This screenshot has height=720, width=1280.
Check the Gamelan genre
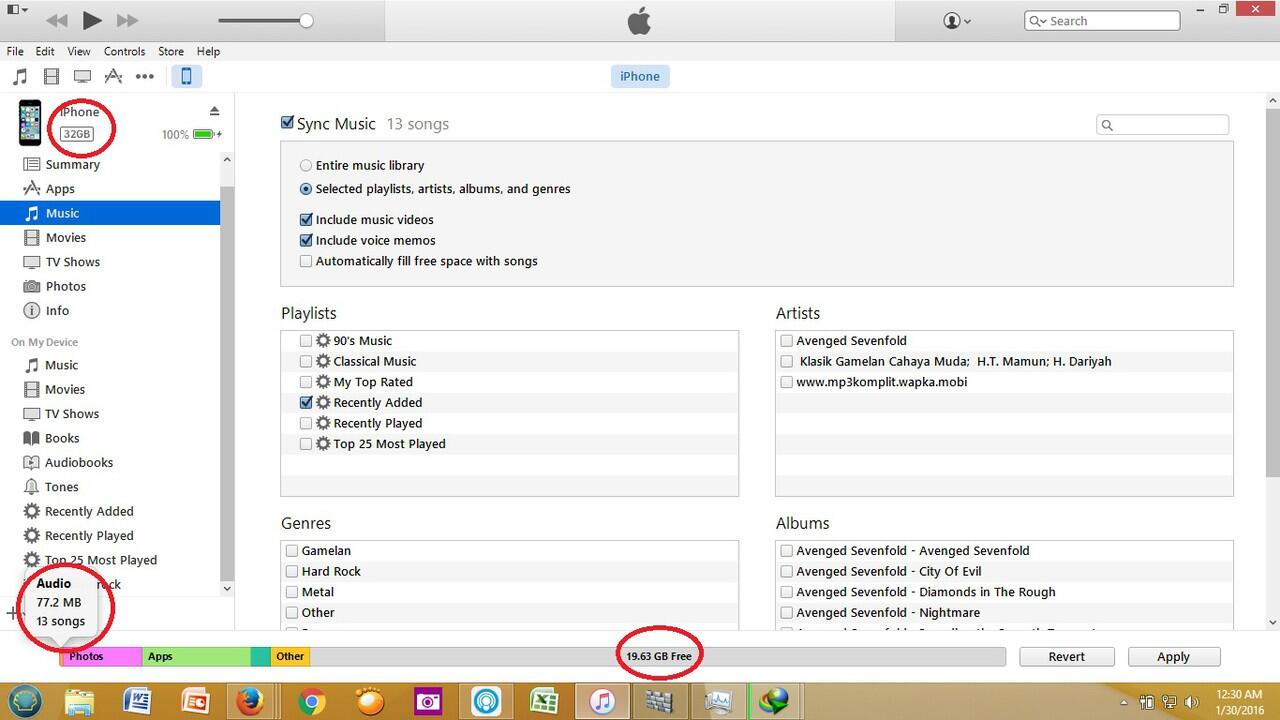[292, 550]
